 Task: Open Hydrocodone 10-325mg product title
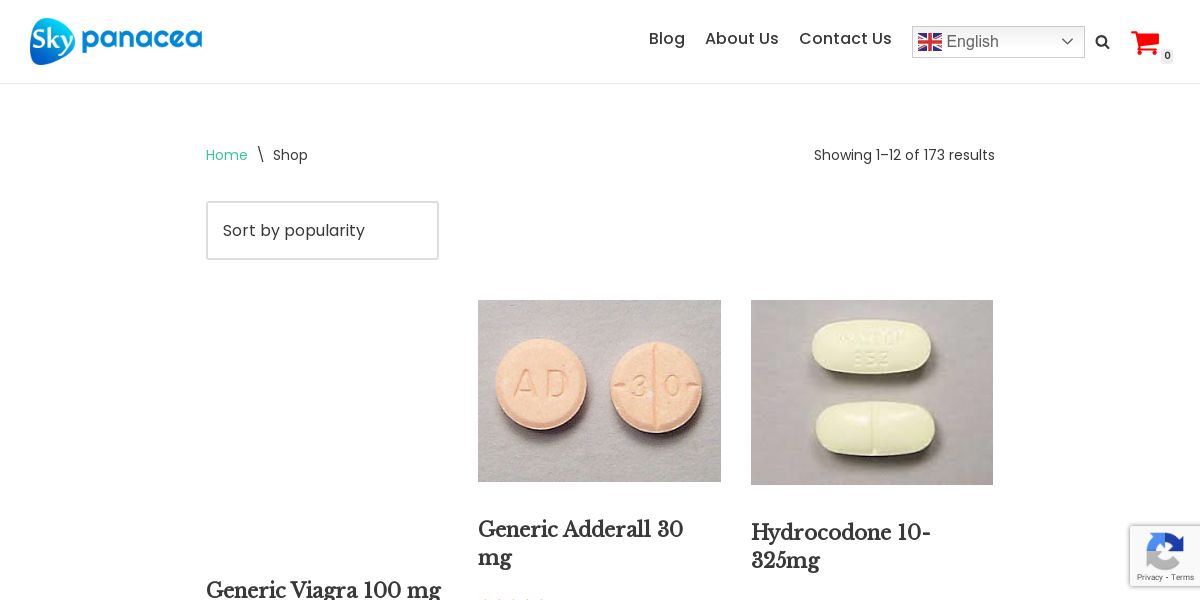tap(841, 546)
